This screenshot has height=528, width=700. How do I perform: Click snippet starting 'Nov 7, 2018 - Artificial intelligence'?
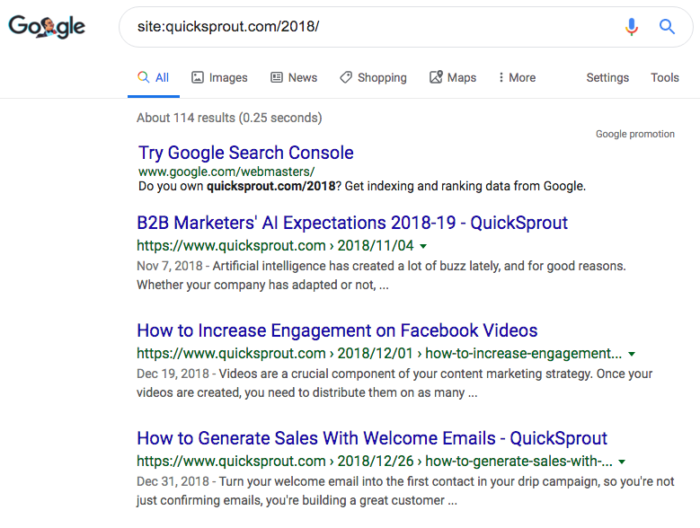[x=381, y=275]
